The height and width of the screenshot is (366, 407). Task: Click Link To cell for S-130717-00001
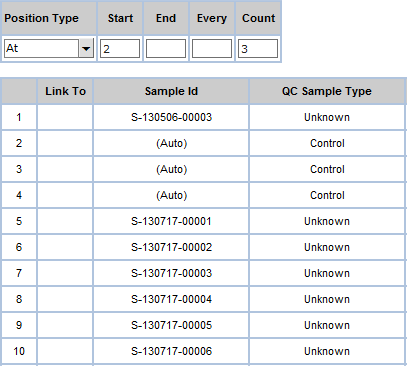click(x=65, y=221)
